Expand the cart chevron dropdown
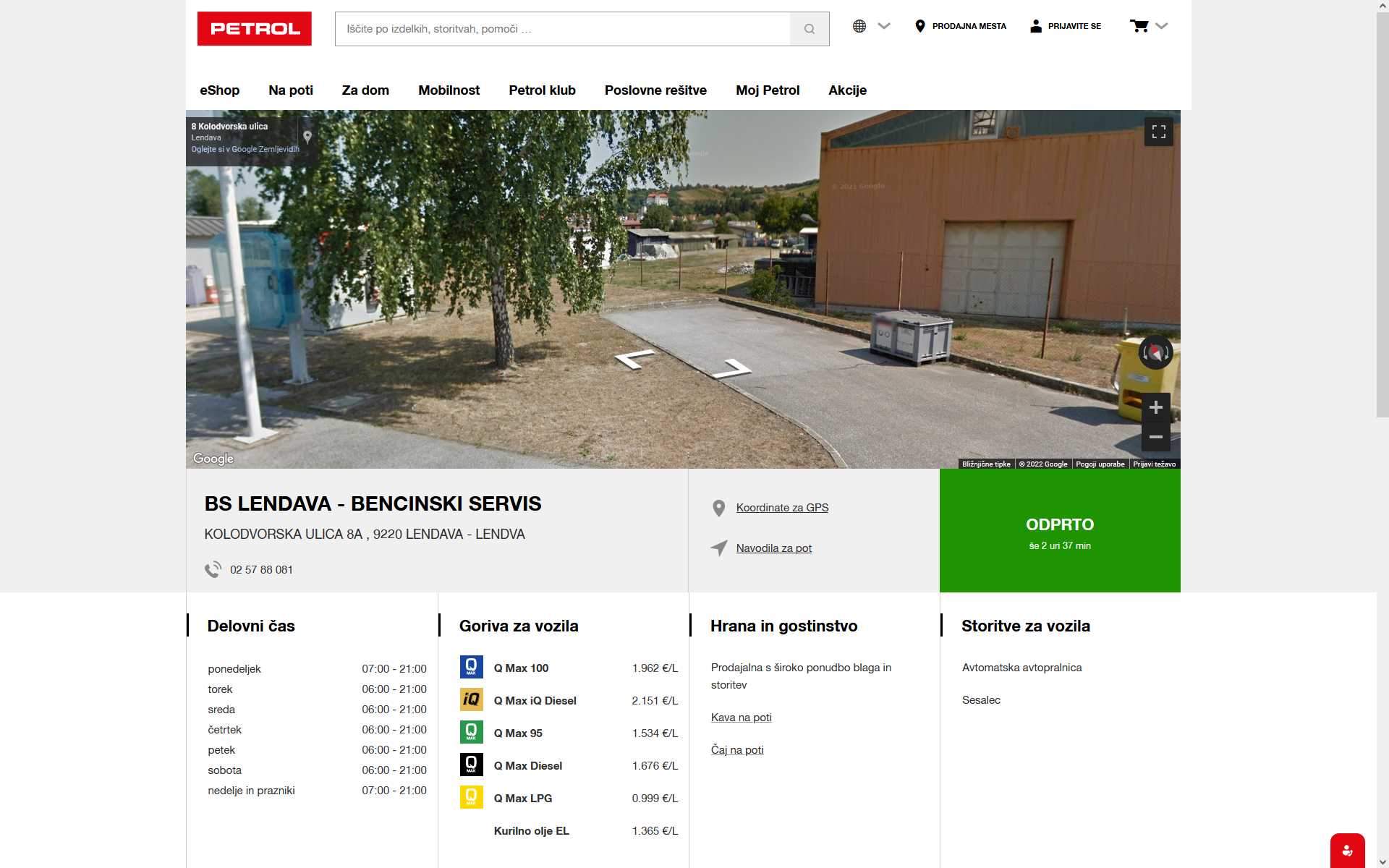The image size is (1389, 868). (1161, 26)
